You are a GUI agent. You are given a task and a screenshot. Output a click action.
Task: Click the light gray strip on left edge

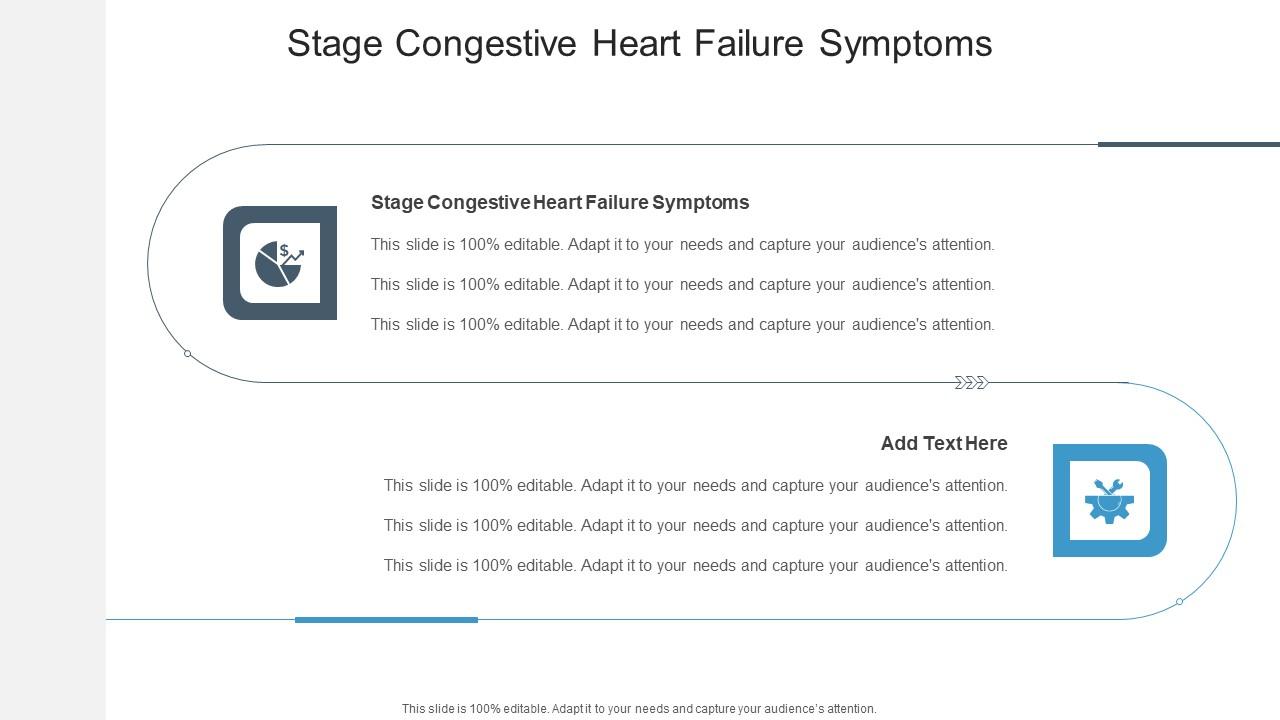tap(52, 360)
